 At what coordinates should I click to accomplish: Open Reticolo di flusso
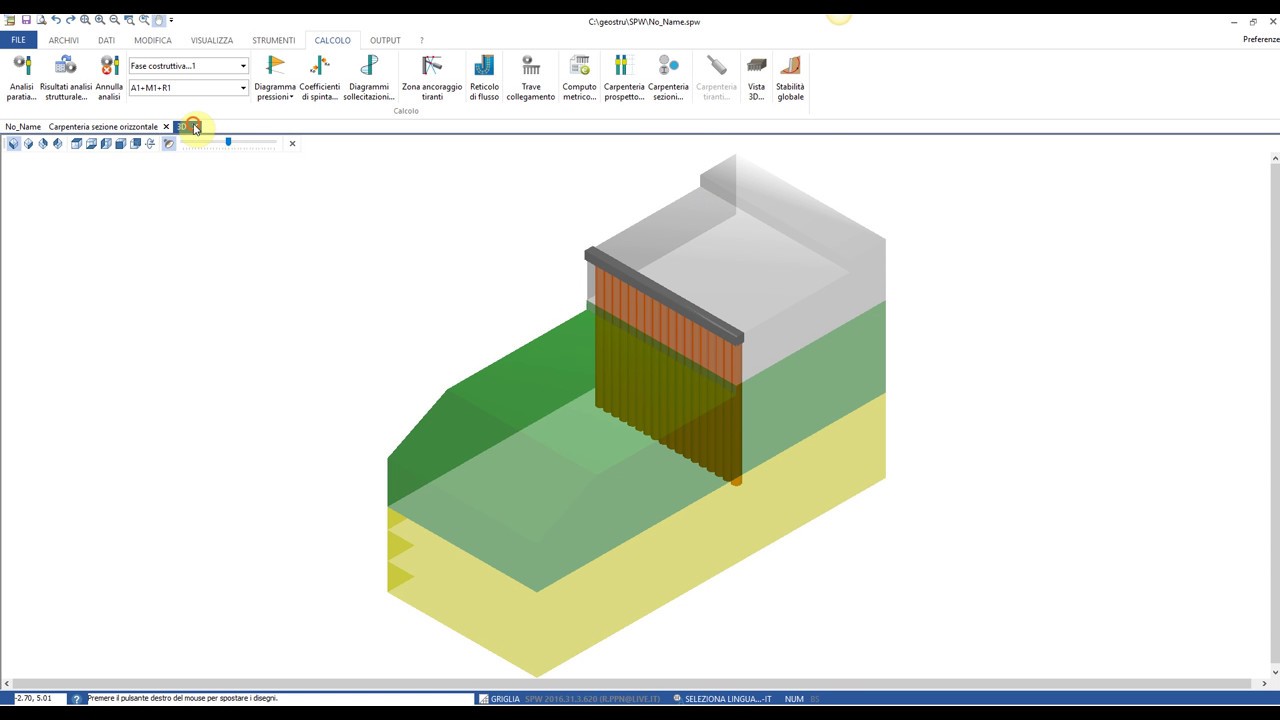(484, 78)
